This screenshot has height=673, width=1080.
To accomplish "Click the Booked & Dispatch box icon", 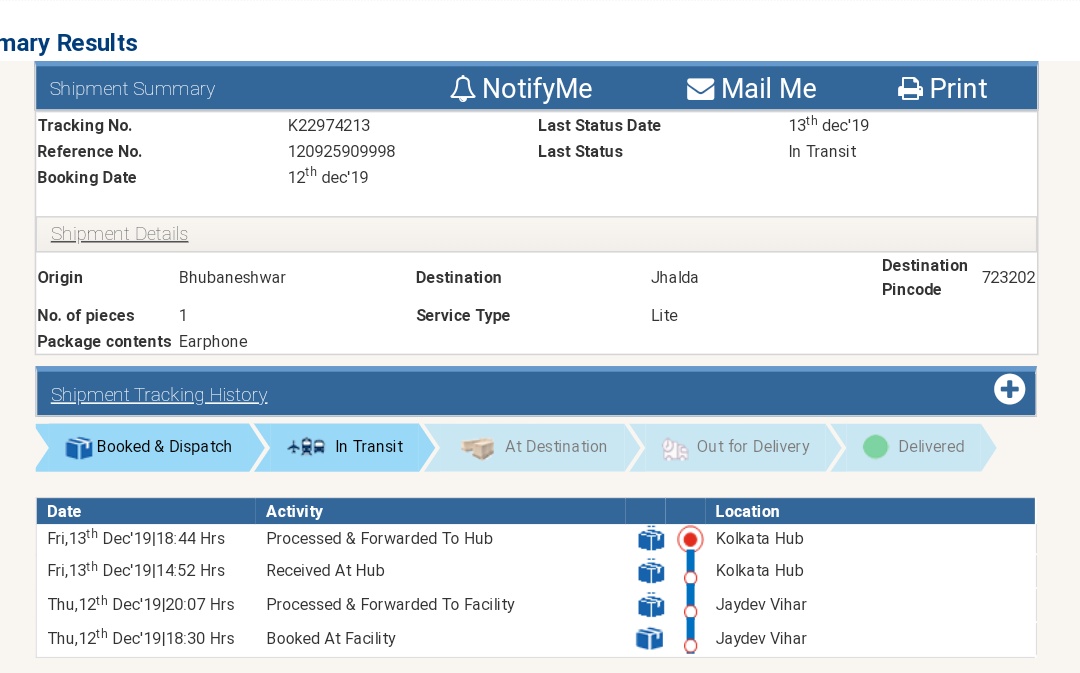I will point(79,448).
